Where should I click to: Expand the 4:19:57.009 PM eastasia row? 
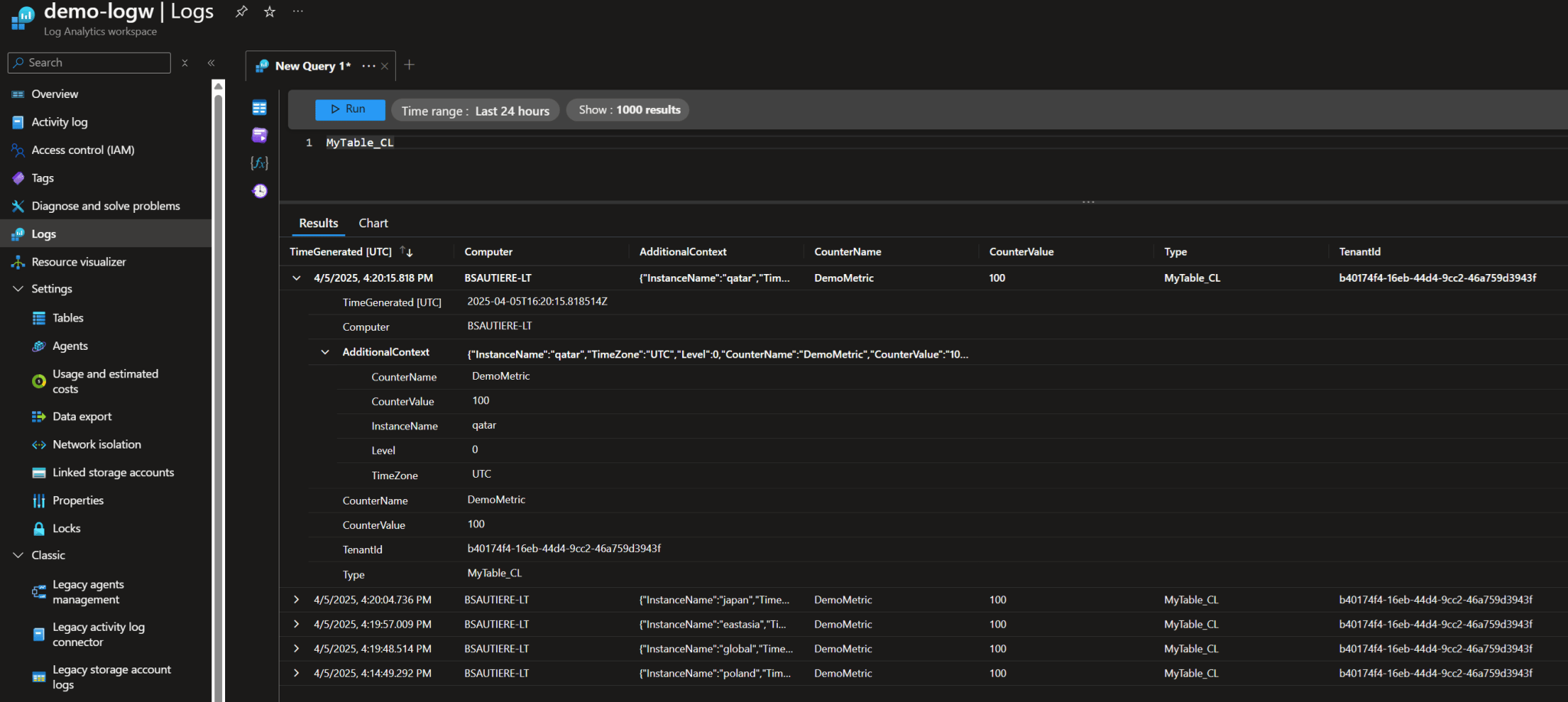coord(296,624)
